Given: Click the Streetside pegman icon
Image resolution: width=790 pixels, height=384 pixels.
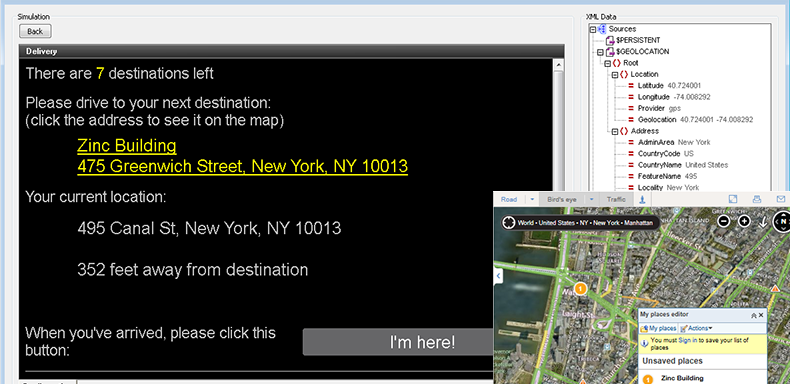Looking at the screenshot, I should tap(642, 200).
